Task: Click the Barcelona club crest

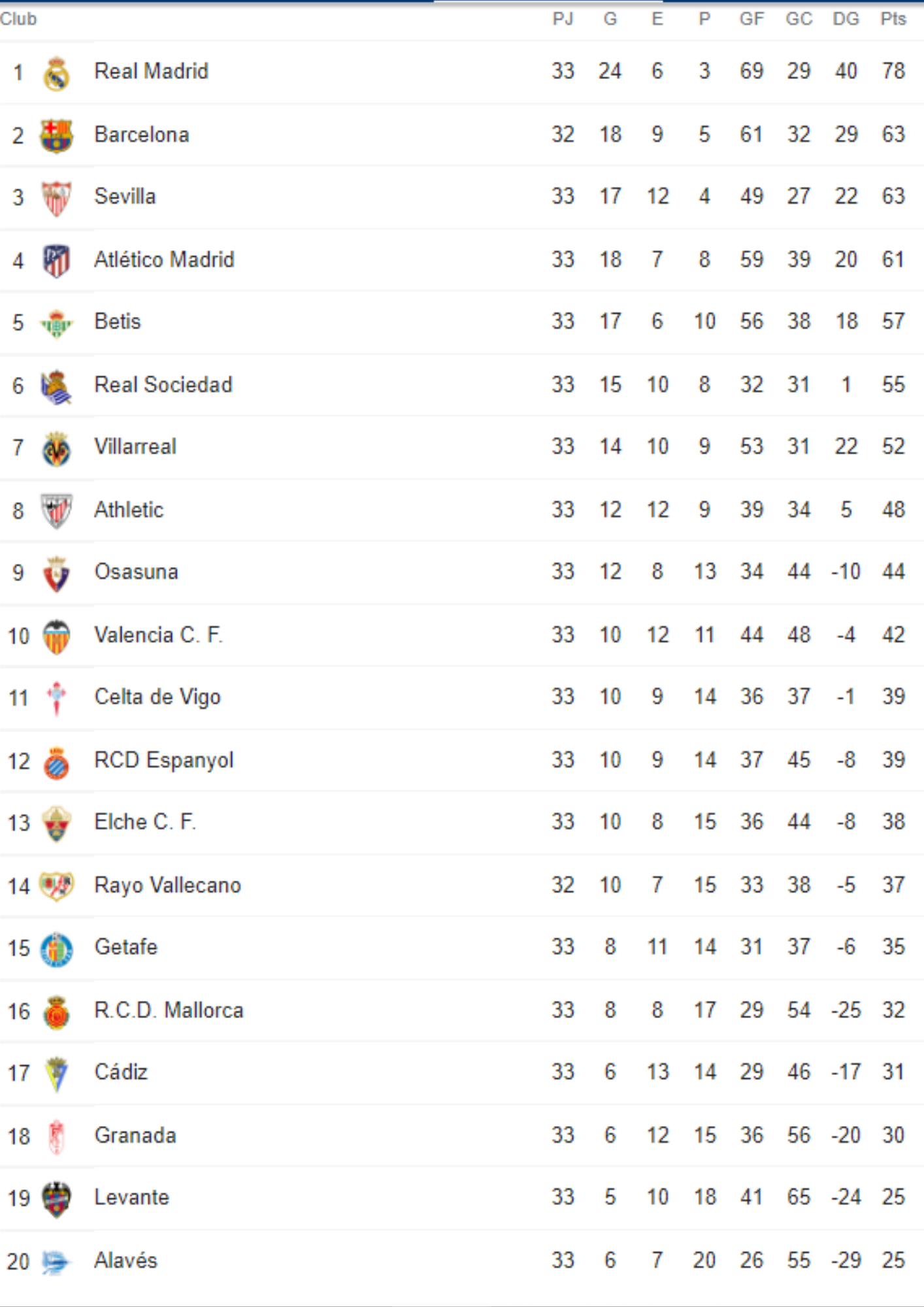Action: [x=57, y=136]
